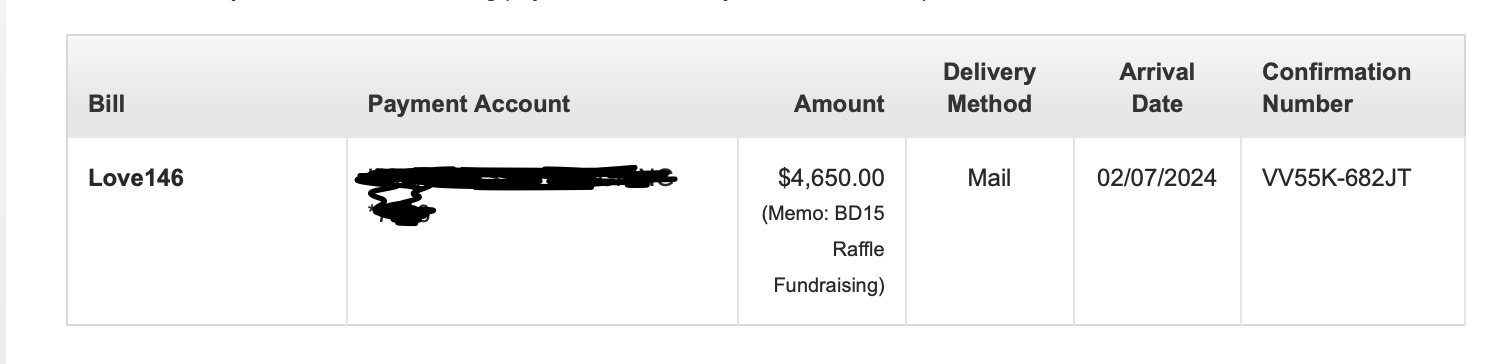Viewport: 1508px width, 364px height.
Task: Click empty space beneath the Mail value
Action: pos(989,260)
